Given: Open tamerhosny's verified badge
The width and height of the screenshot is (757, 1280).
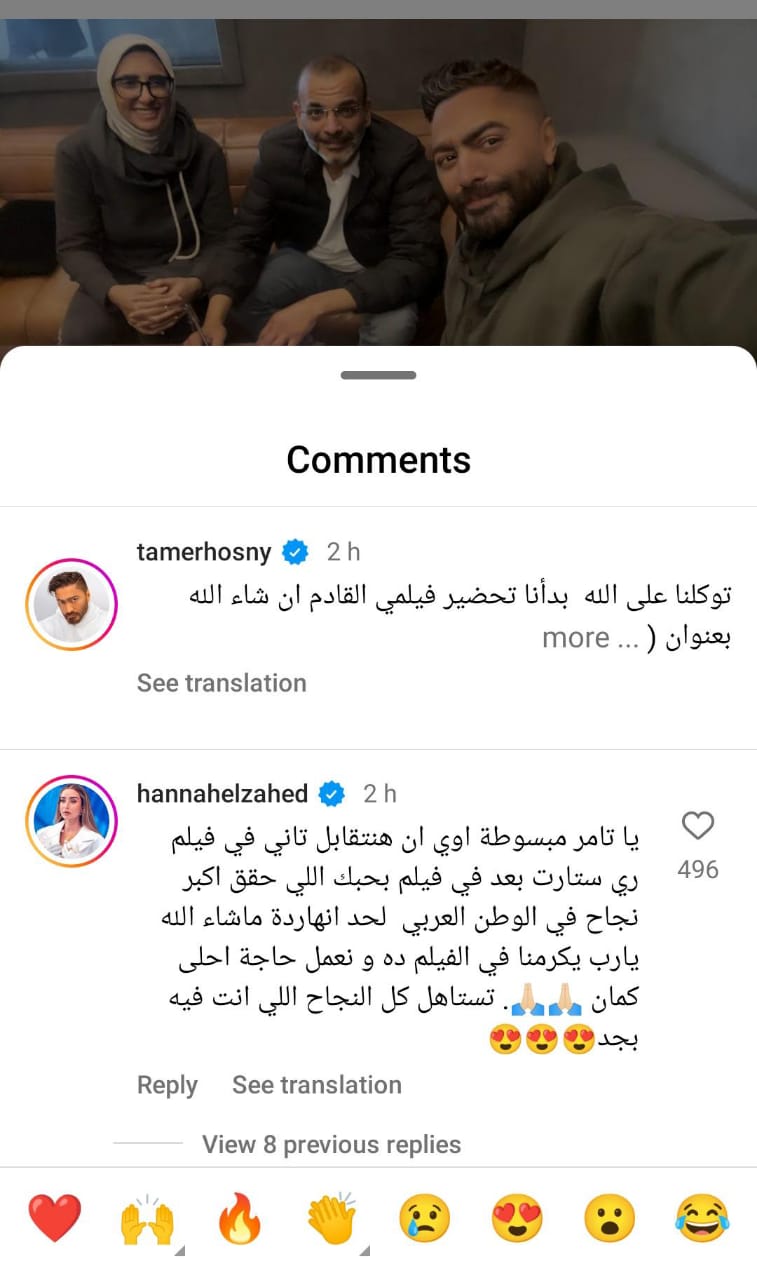Looking at the screenshot, I should 295,551.
